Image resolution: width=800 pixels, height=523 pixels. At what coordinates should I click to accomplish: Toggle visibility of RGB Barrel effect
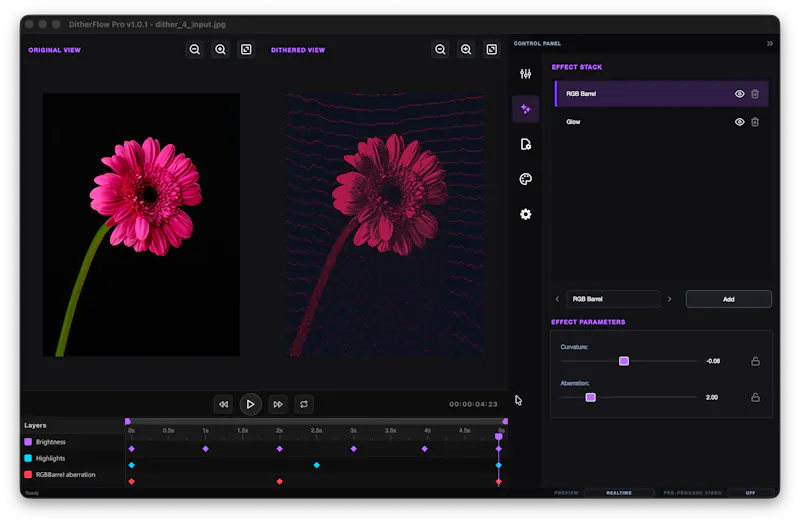(x=739, y=94)
